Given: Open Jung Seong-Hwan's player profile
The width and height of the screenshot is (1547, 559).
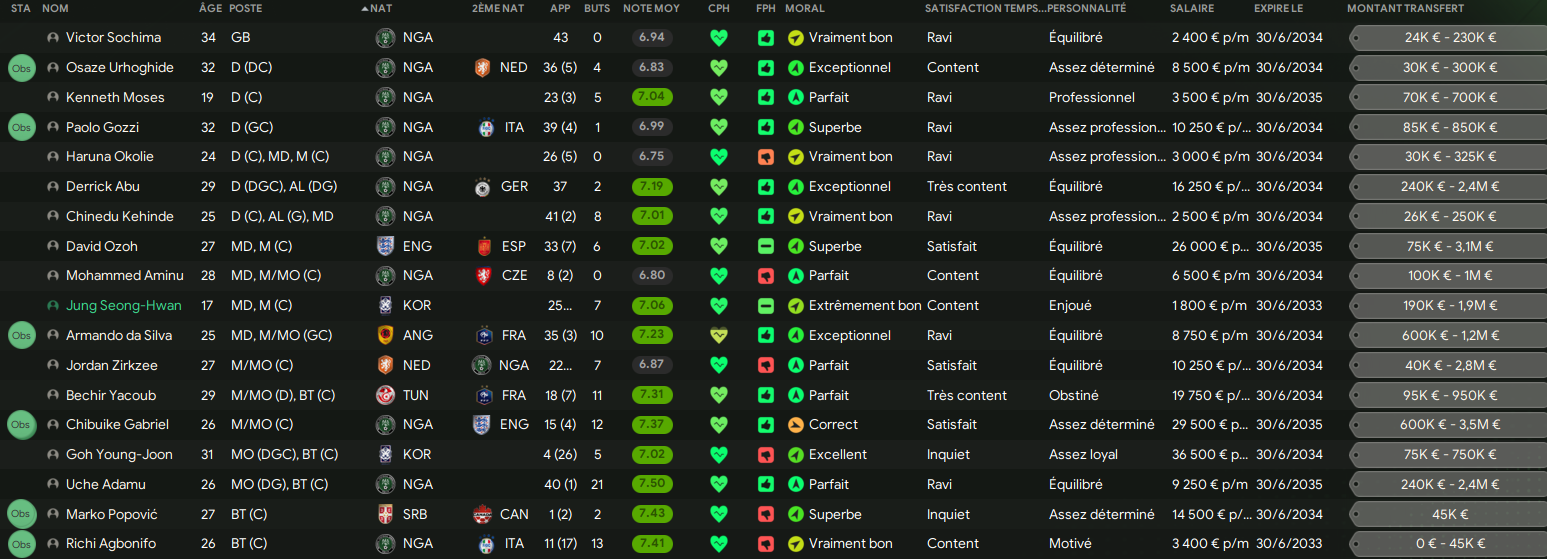Looking at the screenshot, I should coord(123,306).
